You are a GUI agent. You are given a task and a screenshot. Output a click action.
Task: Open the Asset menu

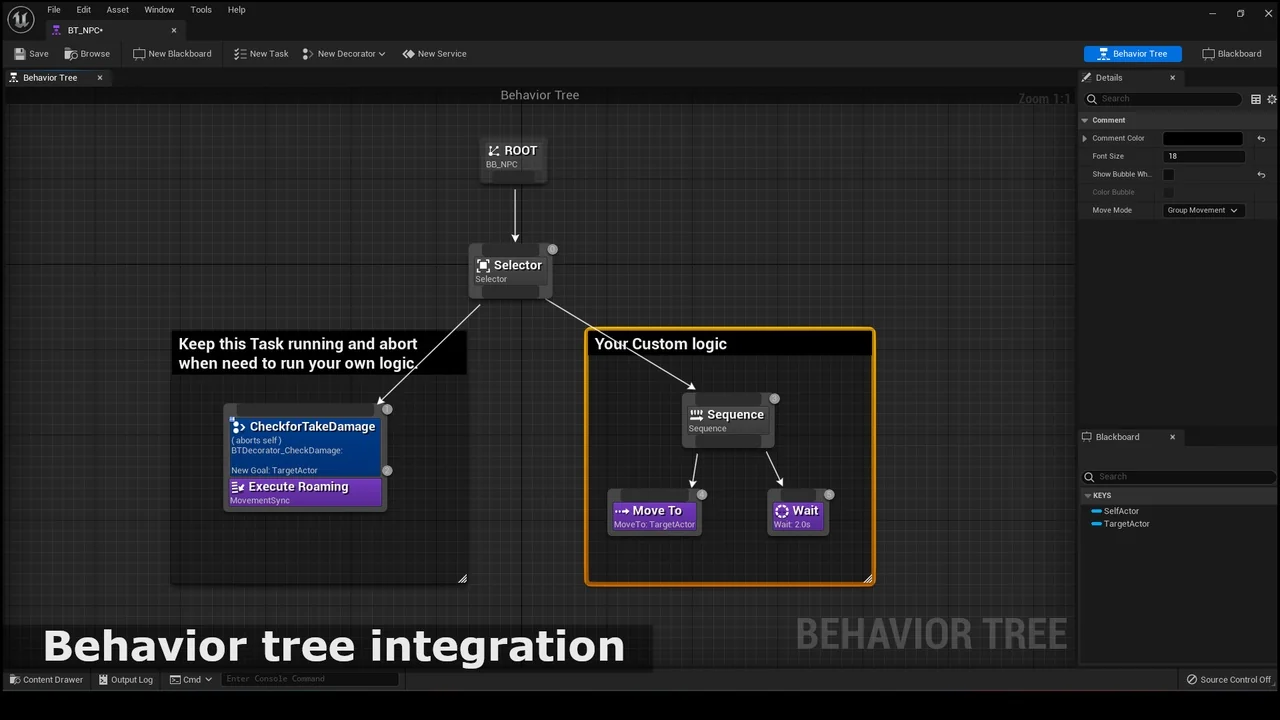[x=118, y=10]
